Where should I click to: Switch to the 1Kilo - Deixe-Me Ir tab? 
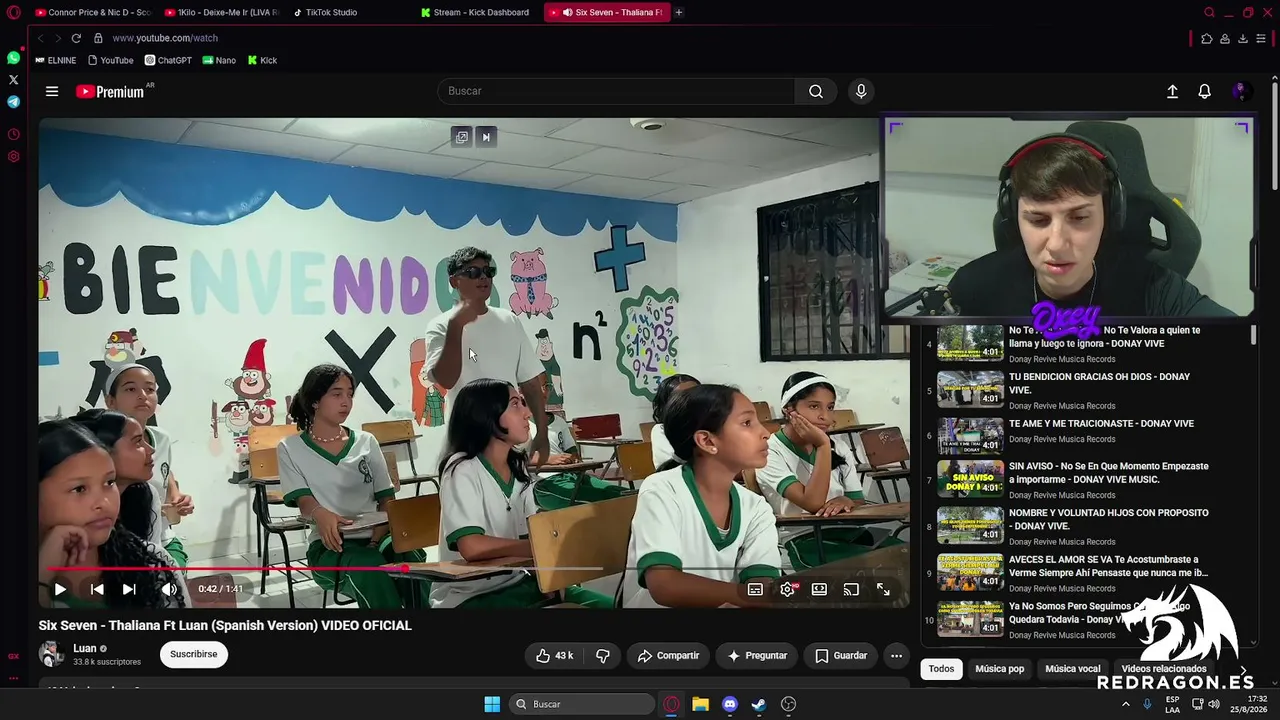point(220,12)
